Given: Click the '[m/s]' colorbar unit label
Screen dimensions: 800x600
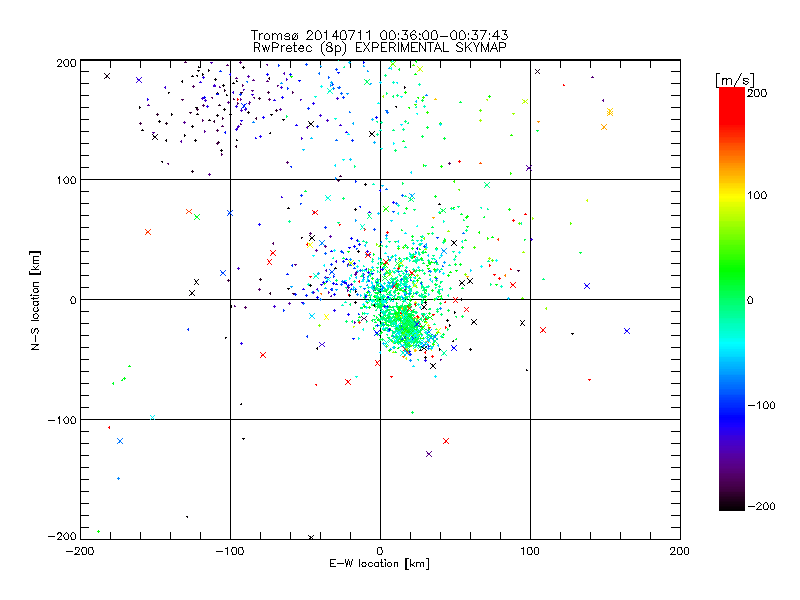Looking at the screenshot, I should 735,80.
